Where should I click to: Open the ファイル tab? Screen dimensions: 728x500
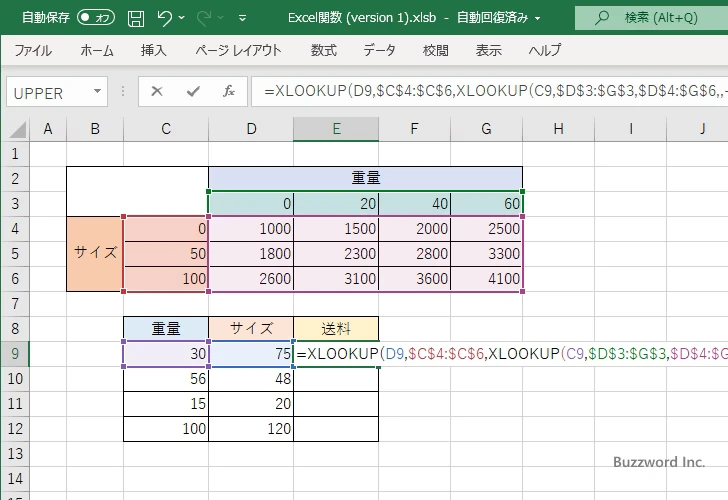coord(33,50)
